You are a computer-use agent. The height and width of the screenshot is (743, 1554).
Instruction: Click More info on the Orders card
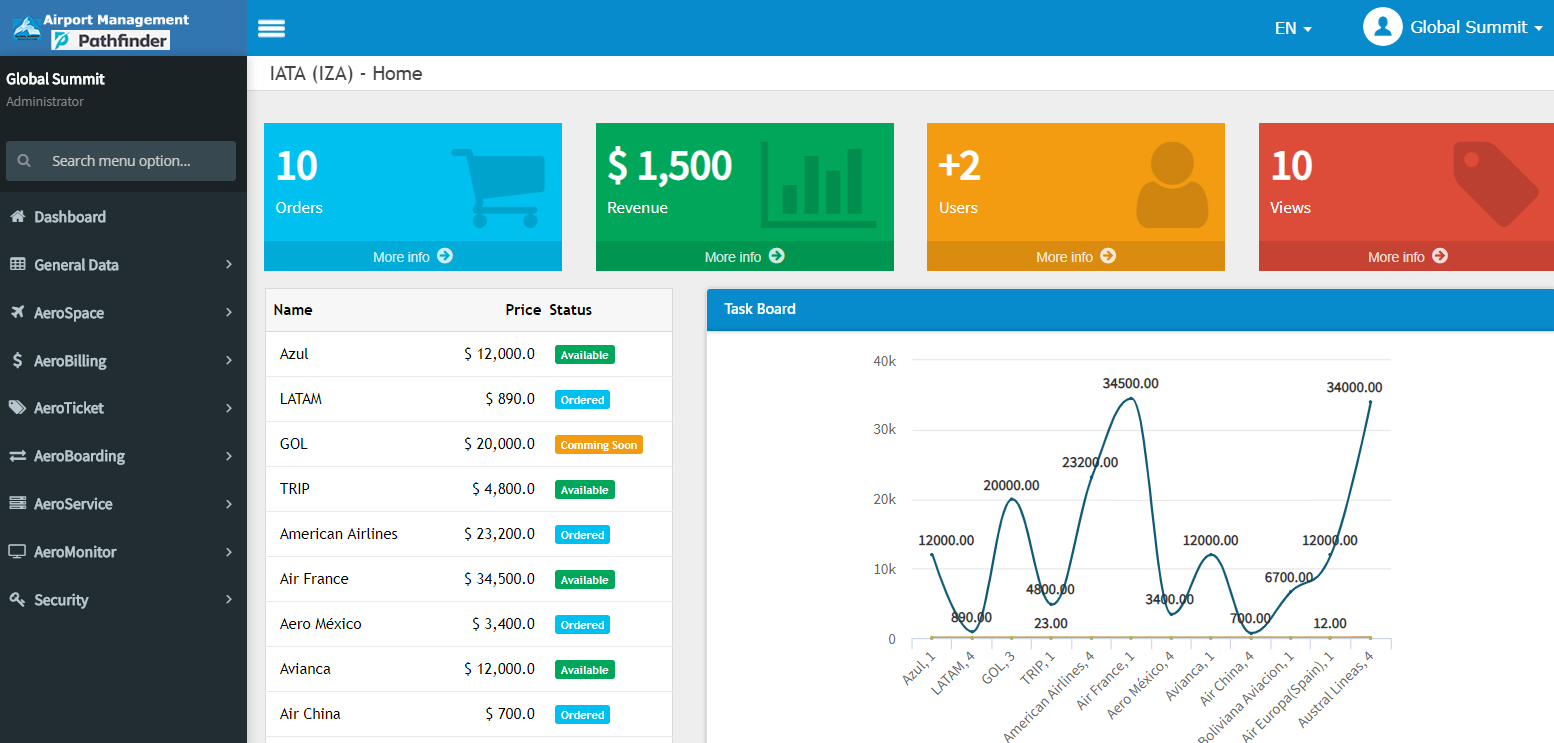(x=412, y=257)
